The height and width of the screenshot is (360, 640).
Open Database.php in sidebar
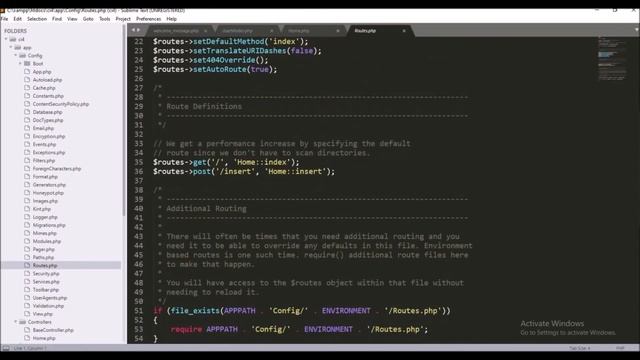(x=48, y=112)
